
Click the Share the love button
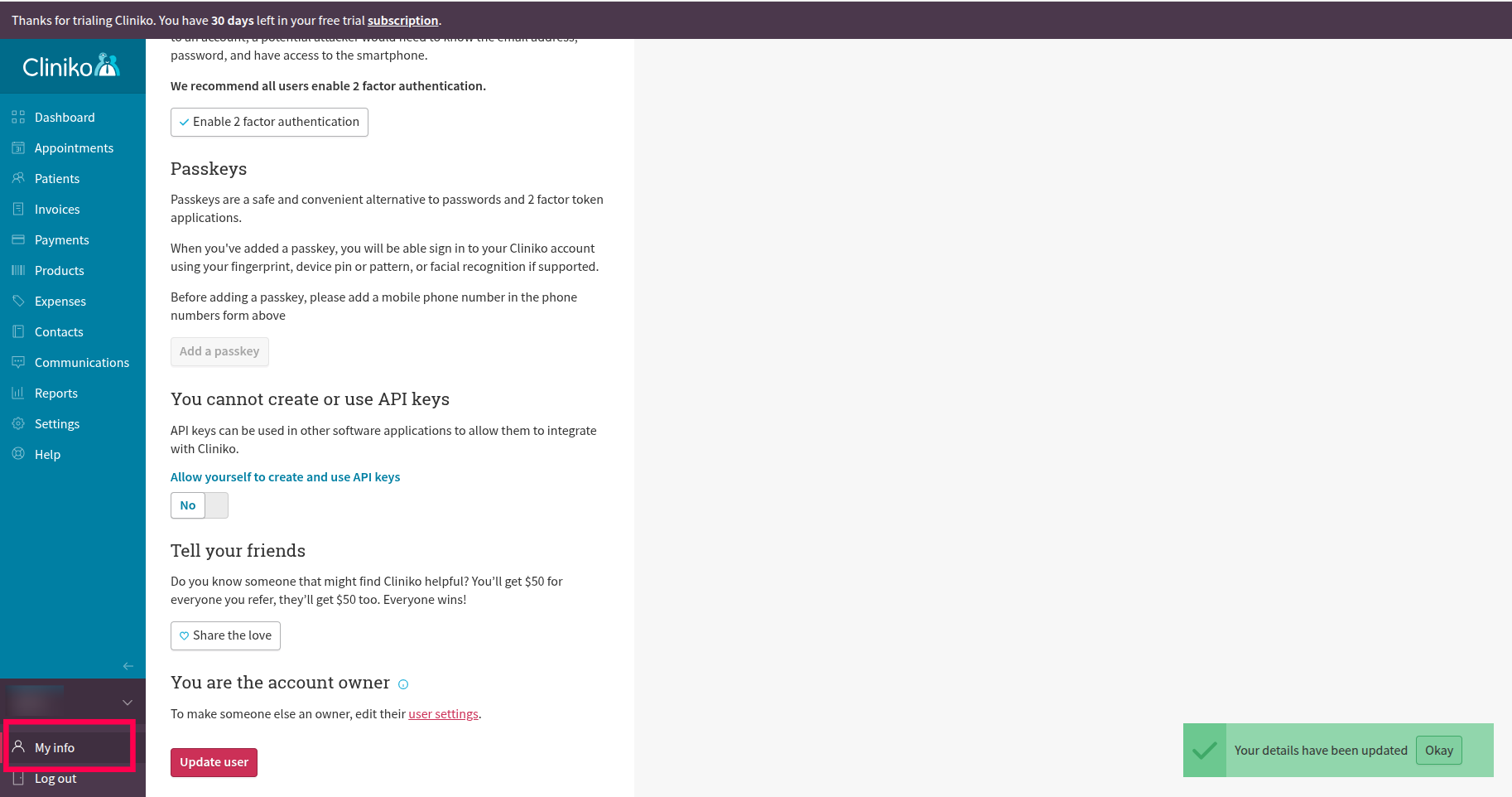pyautogui.click(x=225, y=635)
